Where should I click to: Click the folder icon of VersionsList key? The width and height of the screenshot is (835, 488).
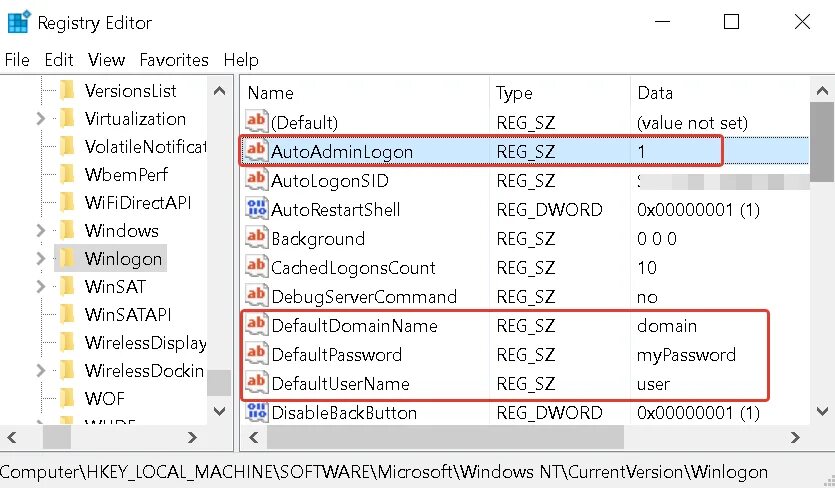point(67,90)
